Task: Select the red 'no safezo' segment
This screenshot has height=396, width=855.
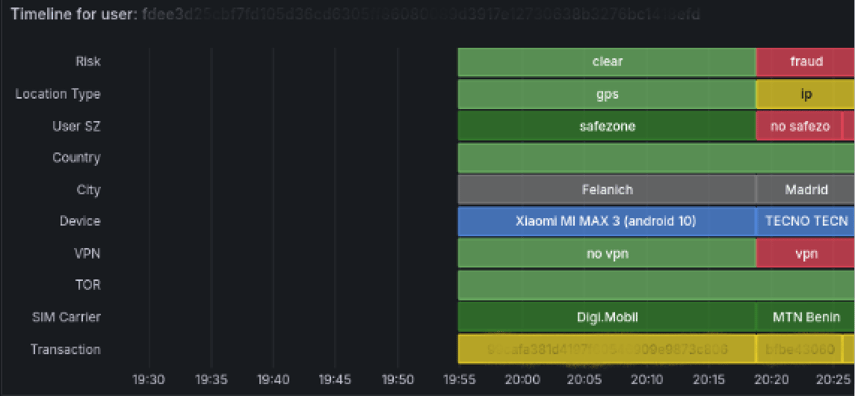Action: click(799, 126)
